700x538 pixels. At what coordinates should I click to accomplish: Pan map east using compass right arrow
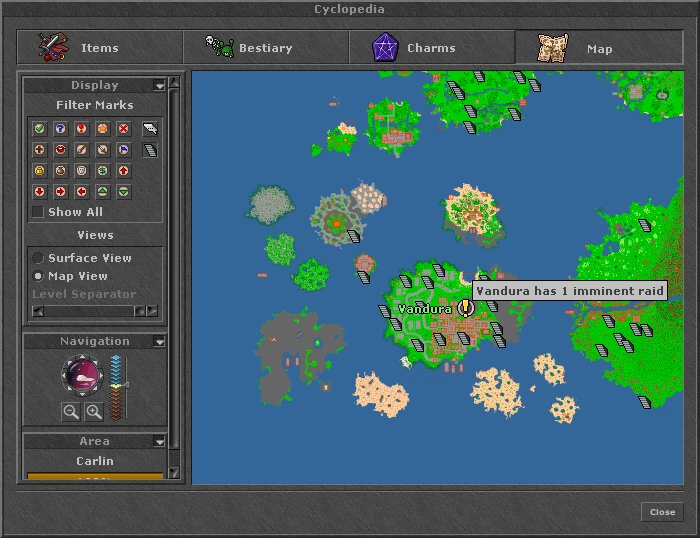(101, 376)
